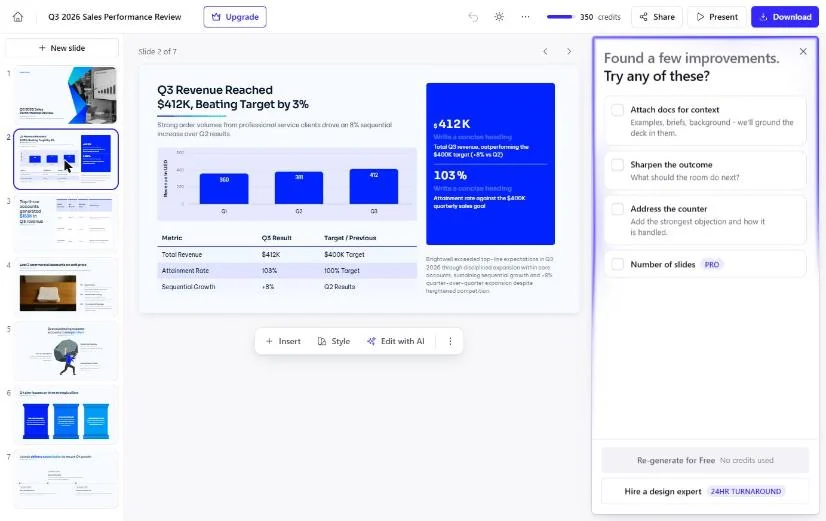Open the Insert menu
This screenshot has width=826, height=521.
click(x=283, y=341)
